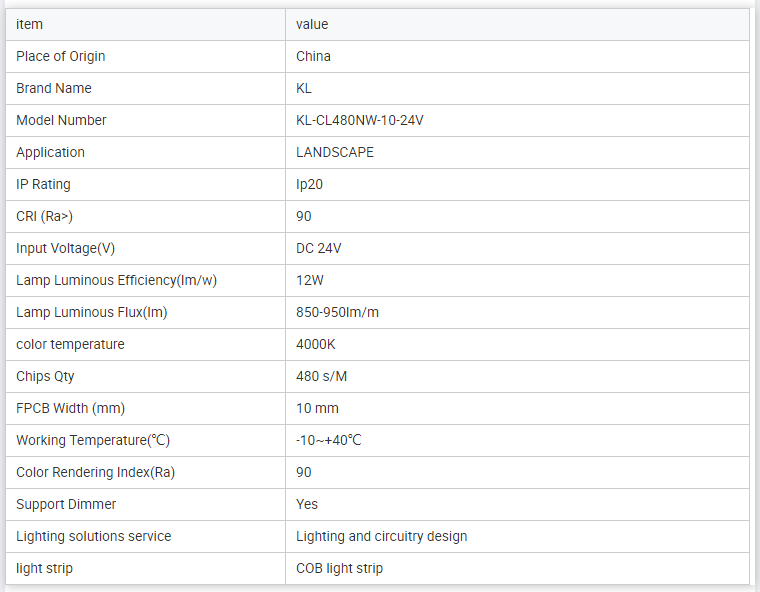Image resolution: width=760 pixels, height=592 pixels.
Task: Click the Lamp Luminous Efficiency(lm/w) label
Action: pyautogui.click(x=116, y=280)
